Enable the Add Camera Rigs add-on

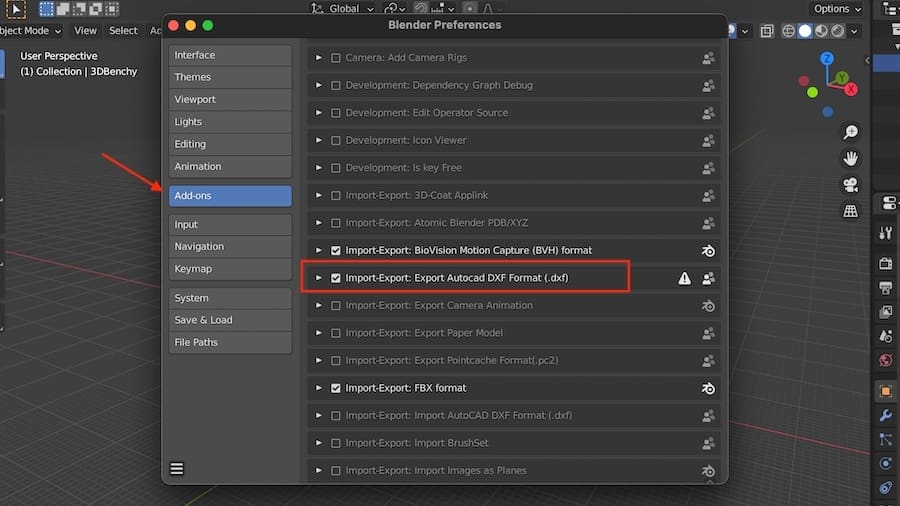(x=336, y=58)
